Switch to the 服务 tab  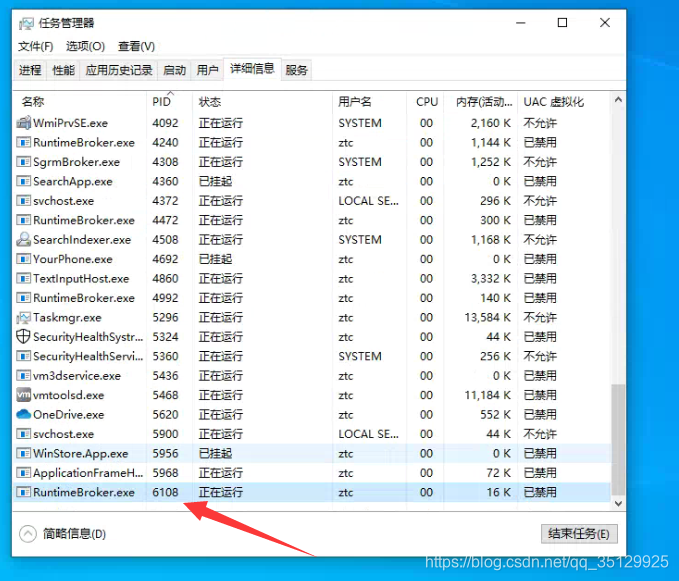297,70
